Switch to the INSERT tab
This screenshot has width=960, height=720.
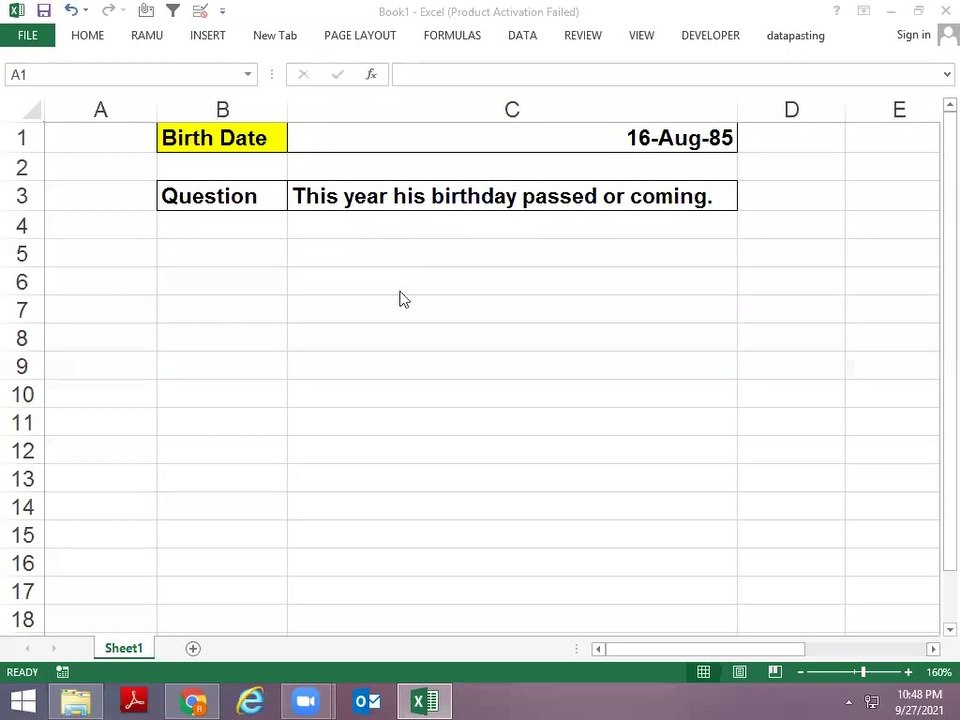[208, 36]
